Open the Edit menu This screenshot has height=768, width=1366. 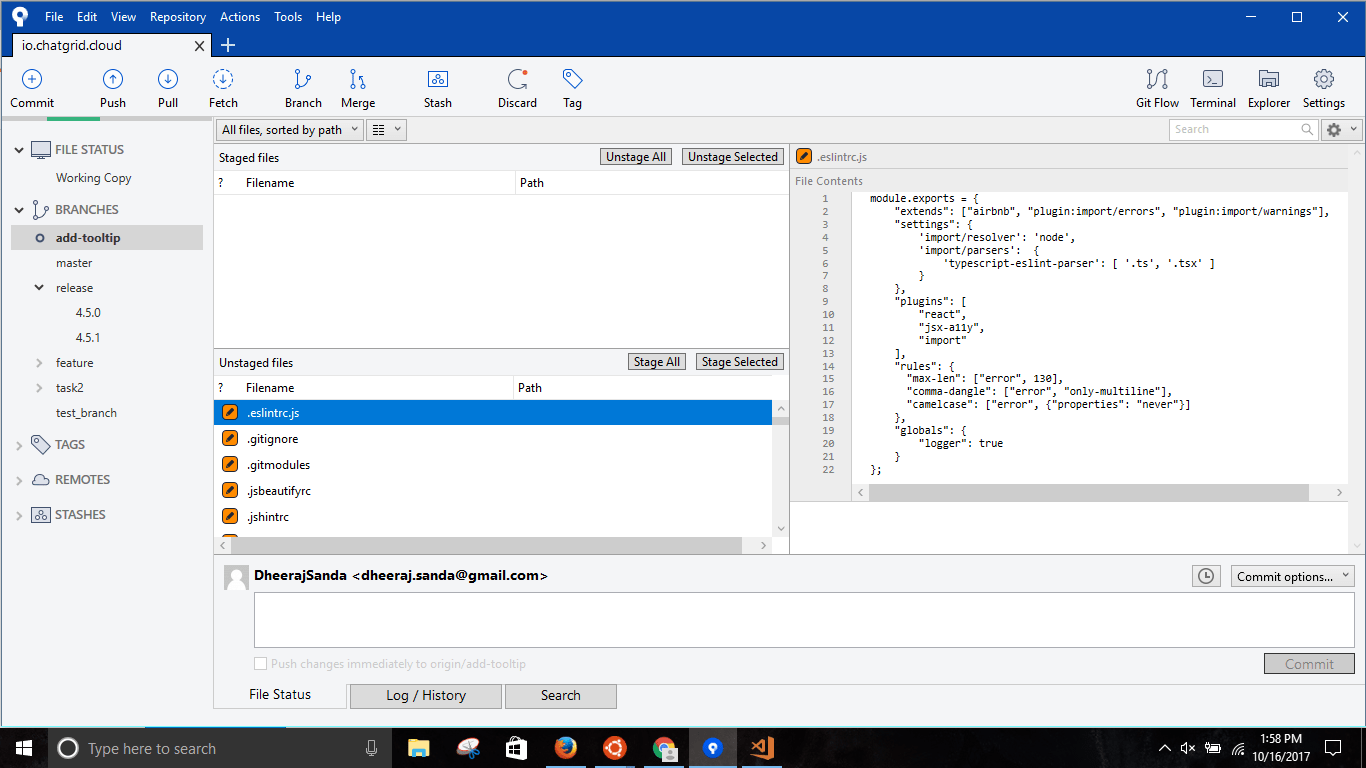(87, 17)
